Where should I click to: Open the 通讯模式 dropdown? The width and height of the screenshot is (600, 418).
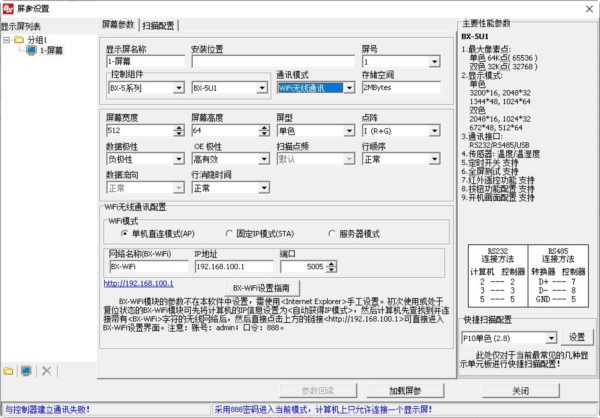pos(348,87)
